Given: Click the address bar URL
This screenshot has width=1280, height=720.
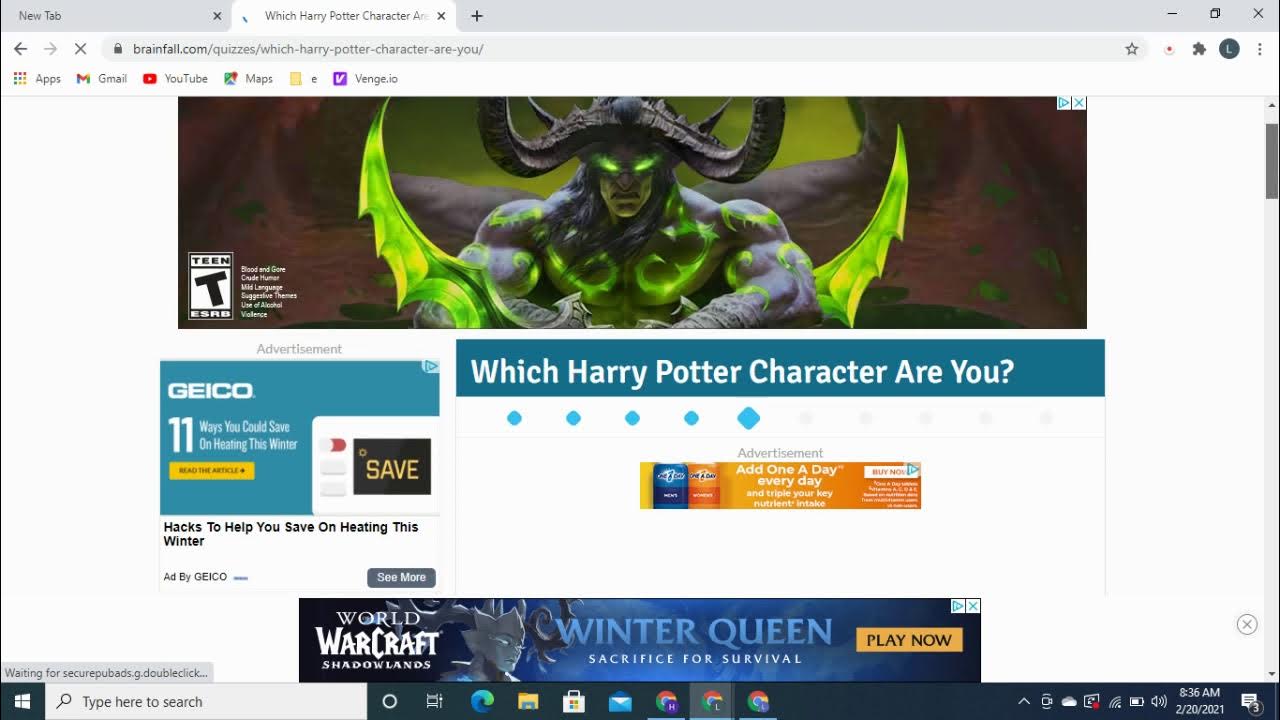Looking at the screenshot, I should [x=308, y=49].
